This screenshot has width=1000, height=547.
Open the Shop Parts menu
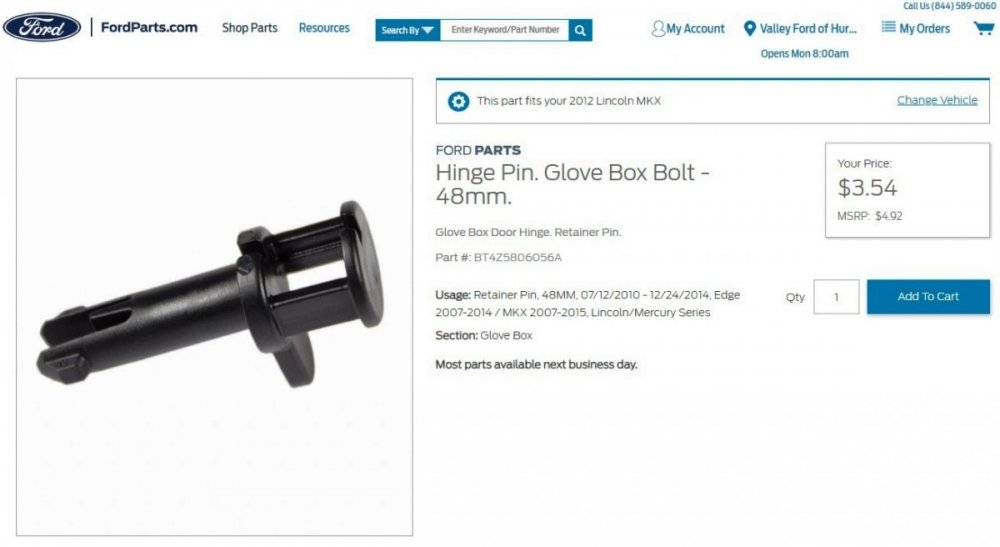coord(249,28)
